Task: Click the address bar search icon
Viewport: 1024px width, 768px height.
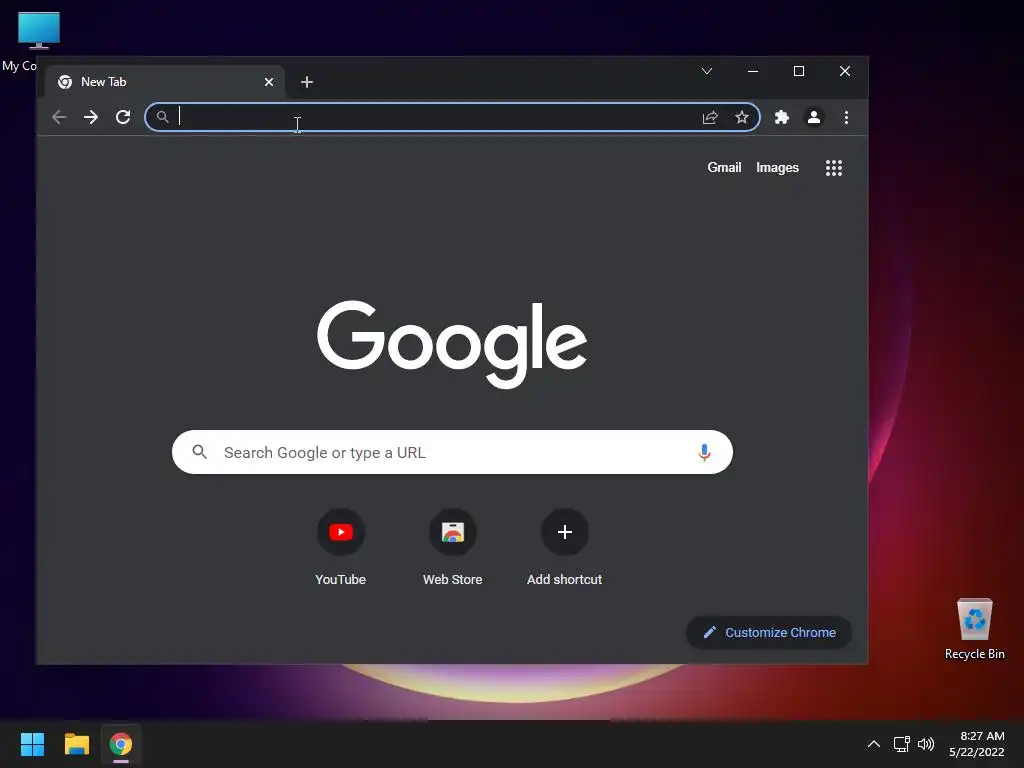Action: (x=163, y=117)
